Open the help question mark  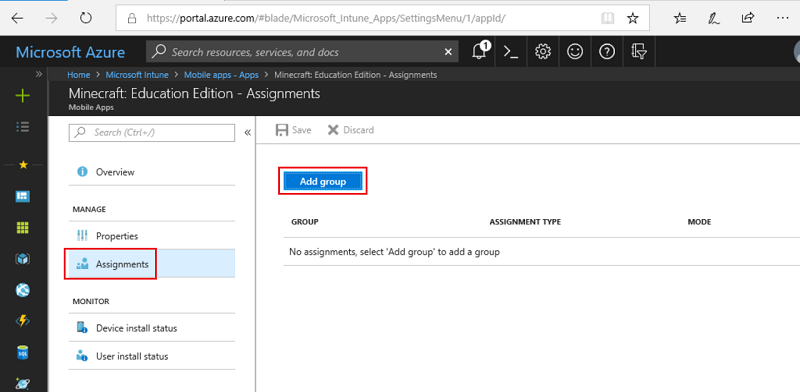click(x=607, y=52)
